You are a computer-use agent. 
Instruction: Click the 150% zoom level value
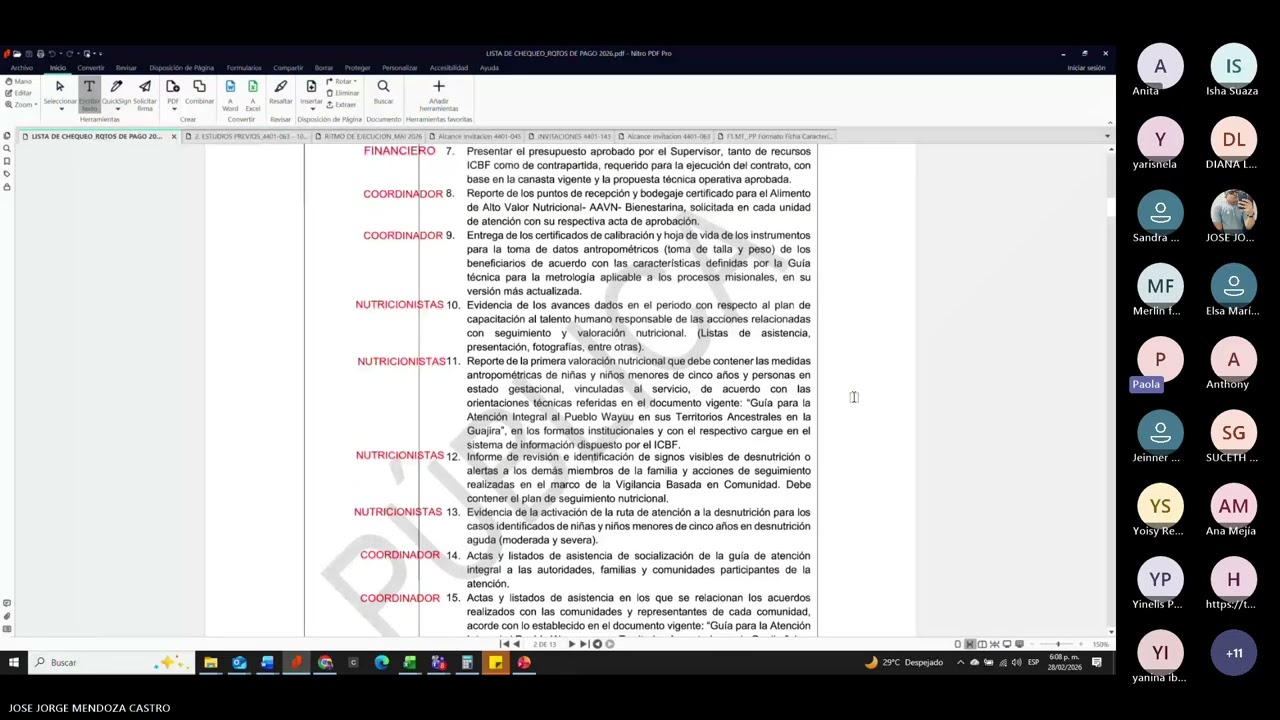pos(1100,644)
